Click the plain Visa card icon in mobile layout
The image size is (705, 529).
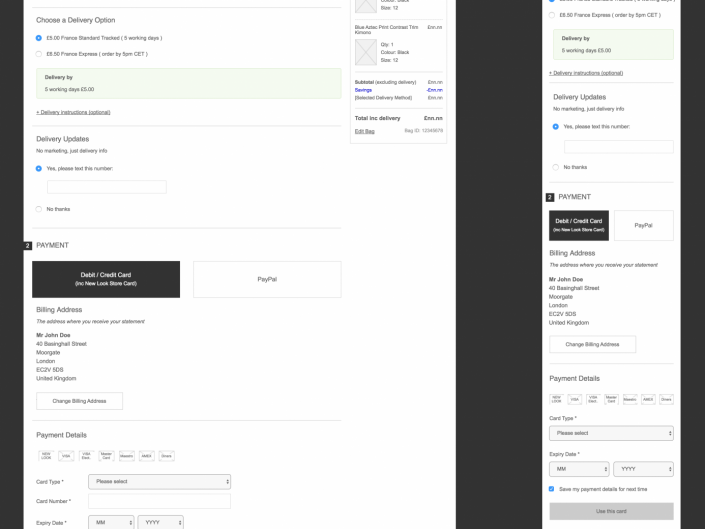[x=576, y=399]
